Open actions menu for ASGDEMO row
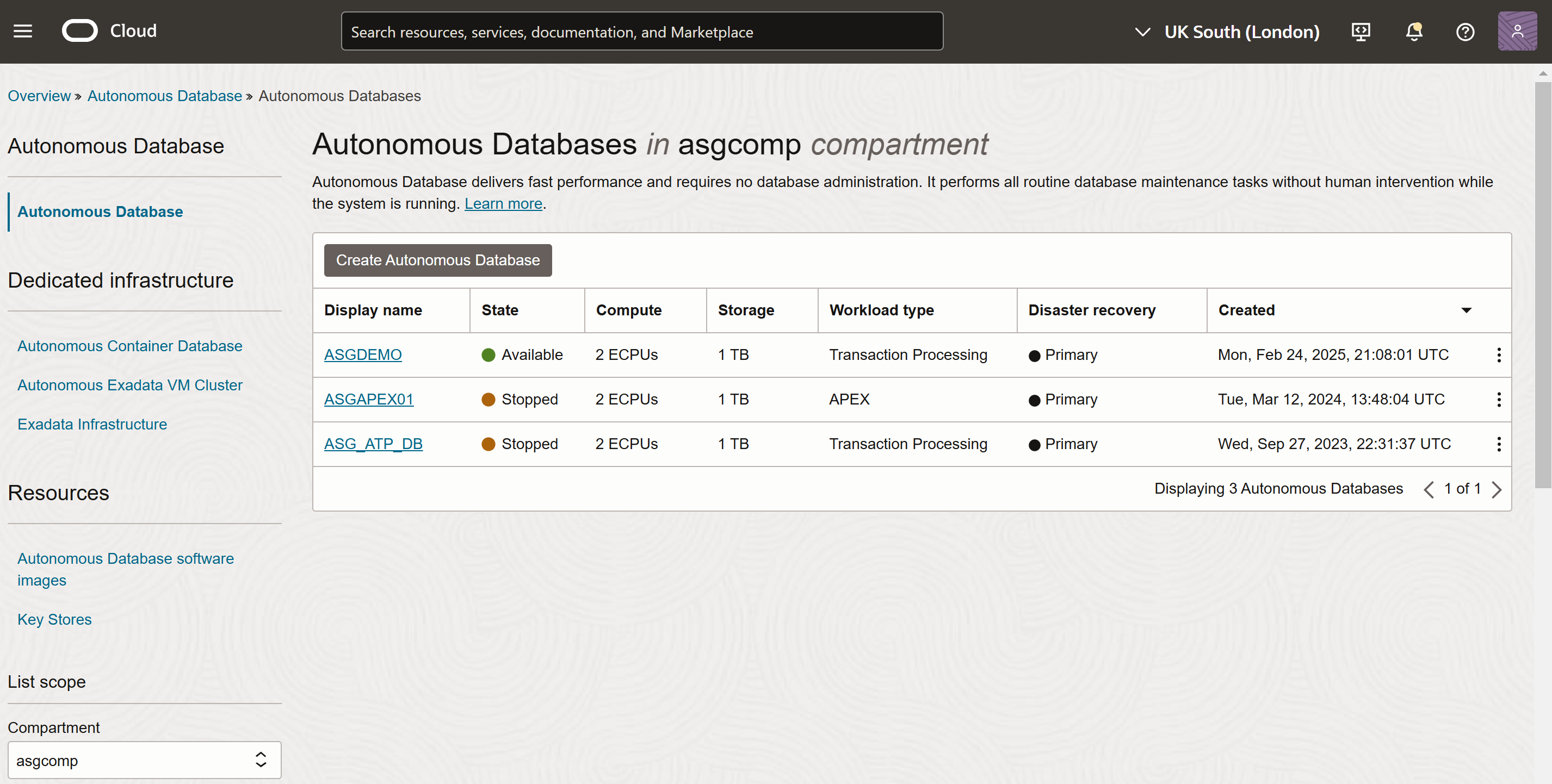The image size is (1552, 784). (x=1499, y=355)
